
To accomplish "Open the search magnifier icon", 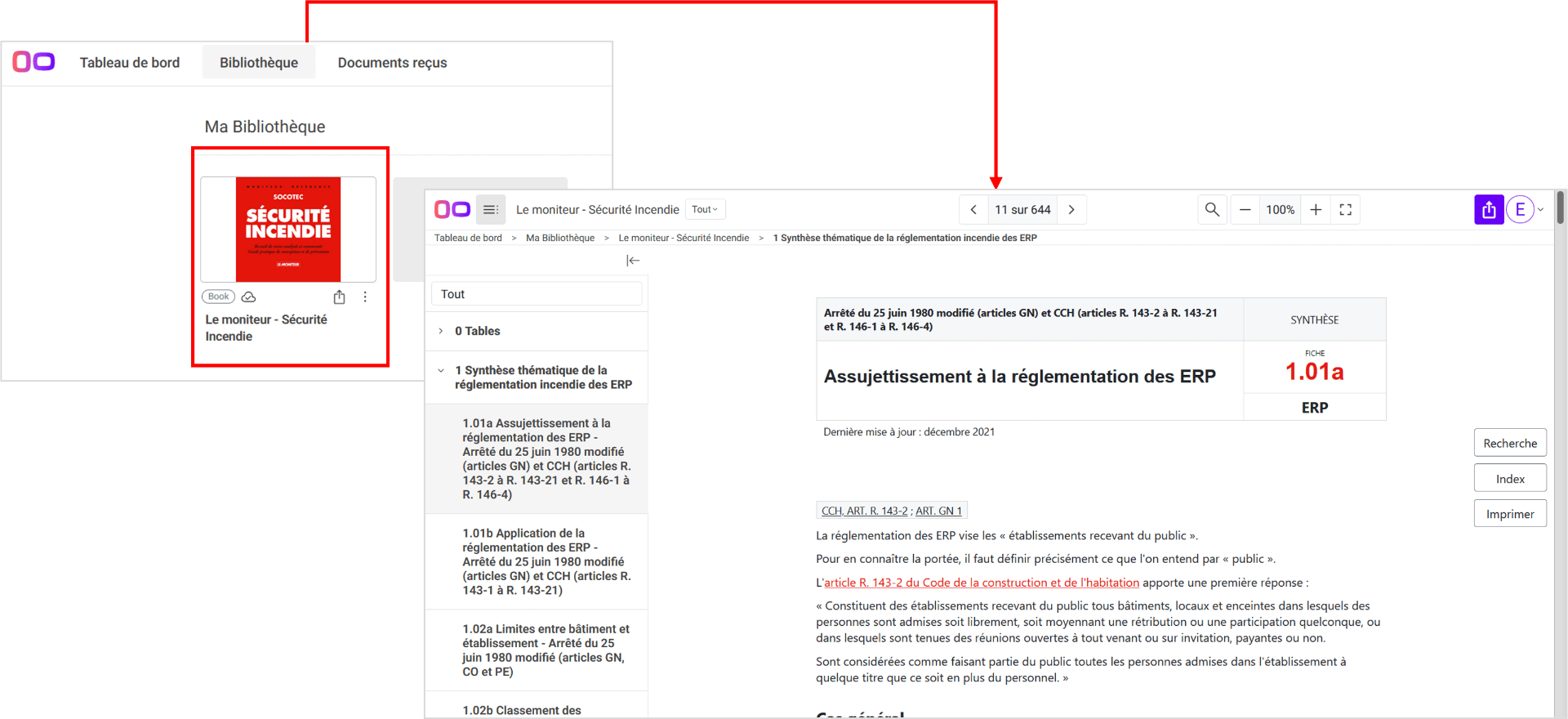I will tap(1213, 210).
